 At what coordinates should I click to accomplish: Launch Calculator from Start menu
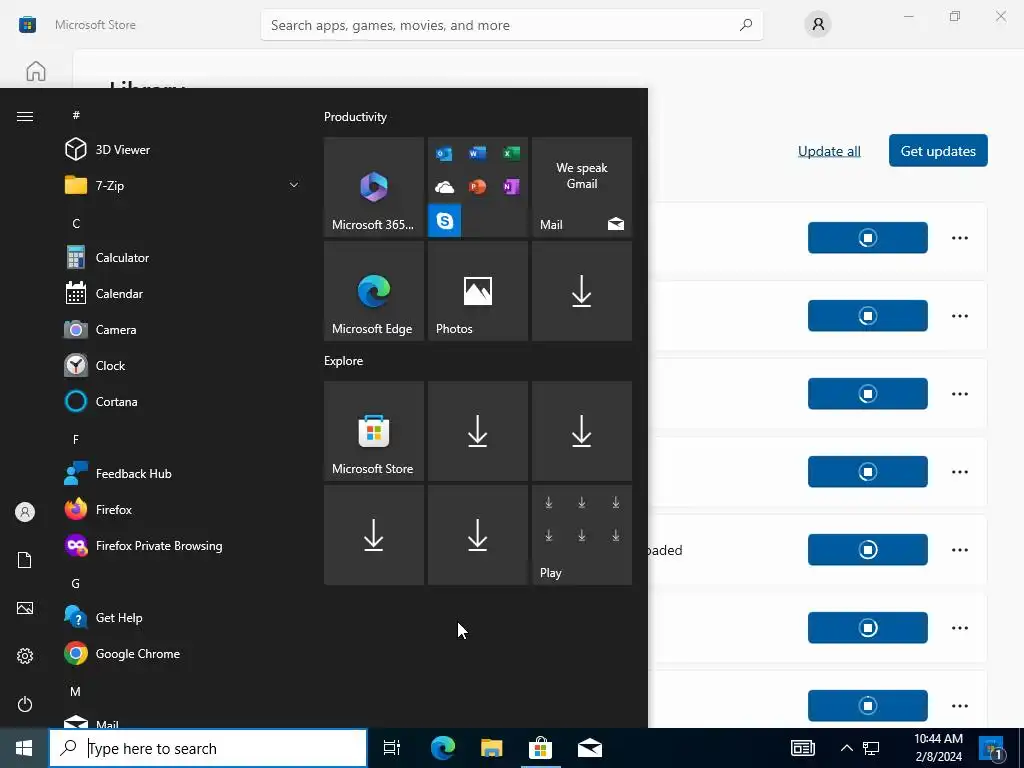(x=180, y=258)
